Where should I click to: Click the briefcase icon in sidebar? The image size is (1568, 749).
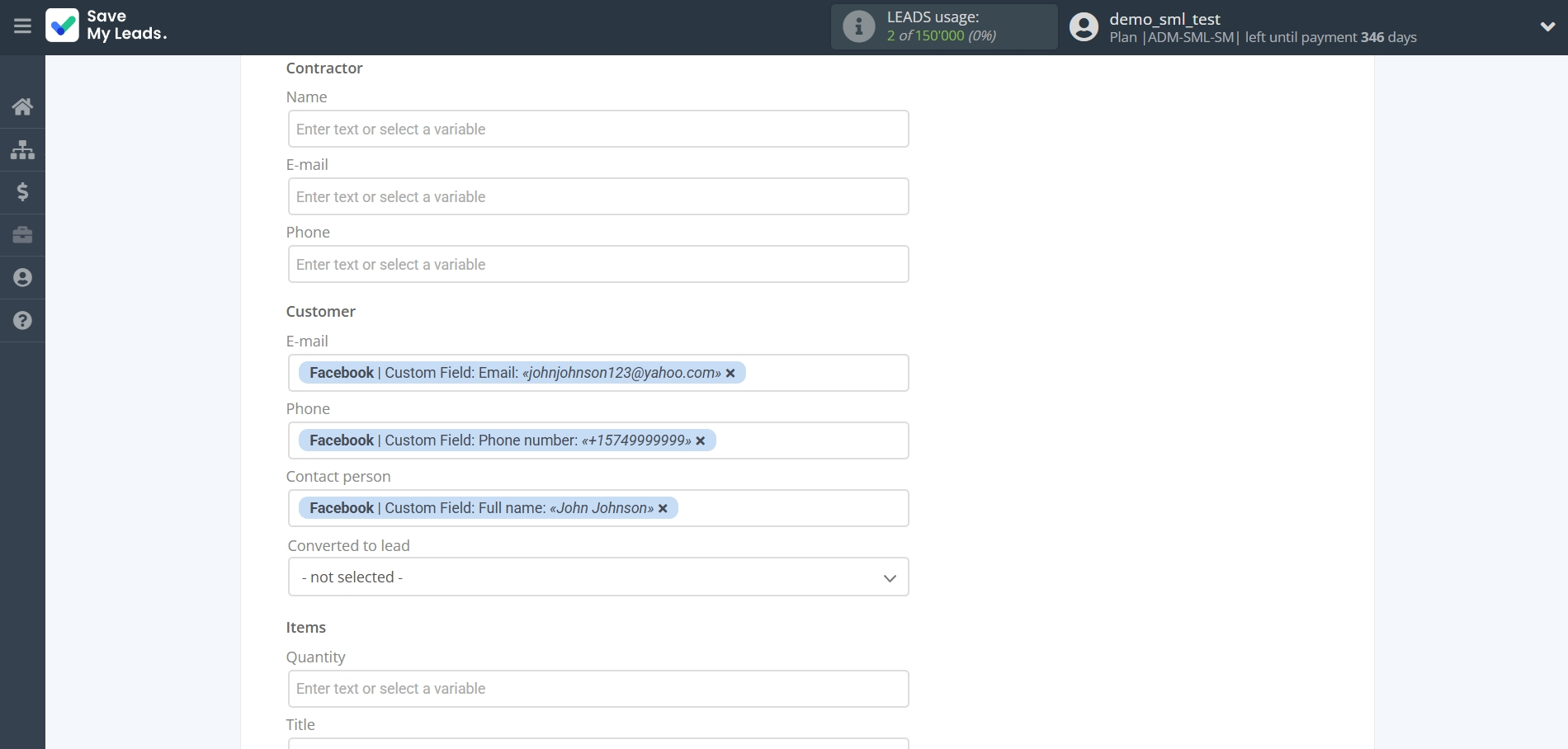(22, 235)
